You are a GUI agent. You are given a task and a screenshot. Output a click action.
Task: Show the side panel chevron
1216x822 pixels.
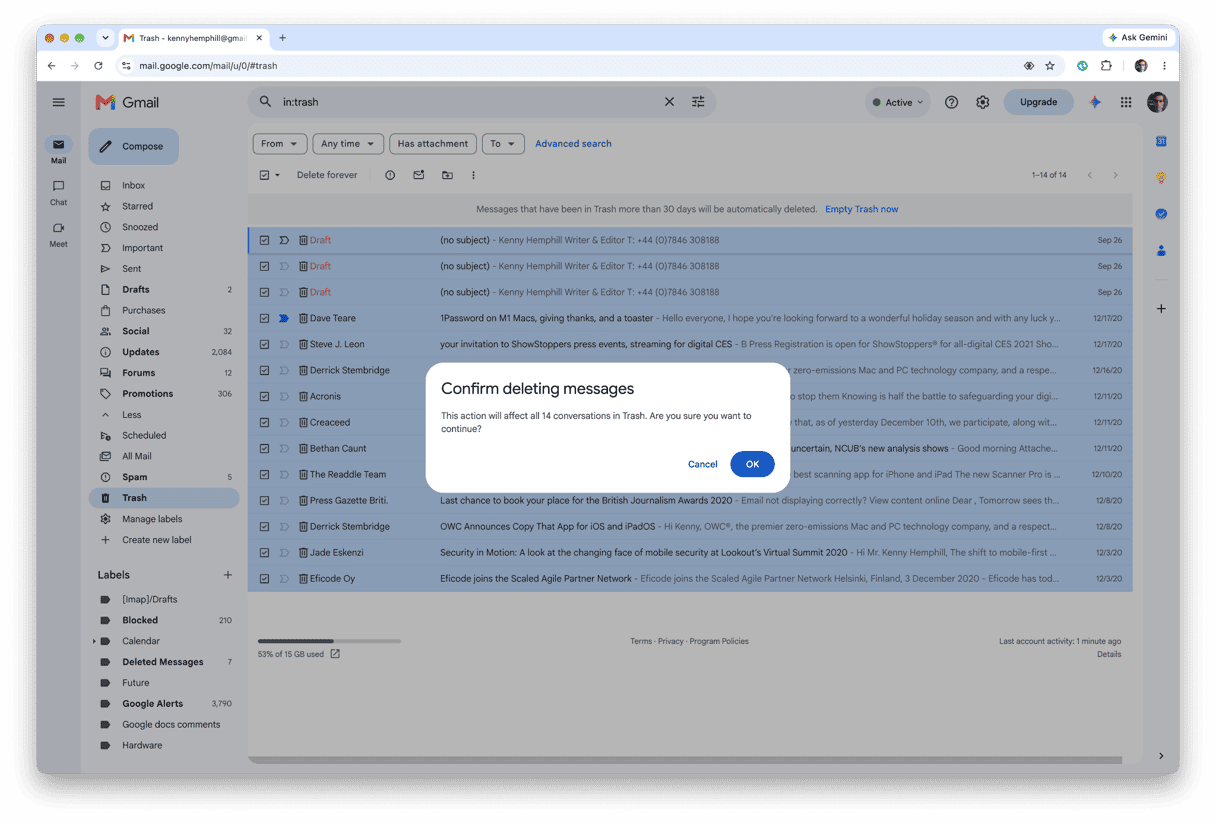point(1161,756)
